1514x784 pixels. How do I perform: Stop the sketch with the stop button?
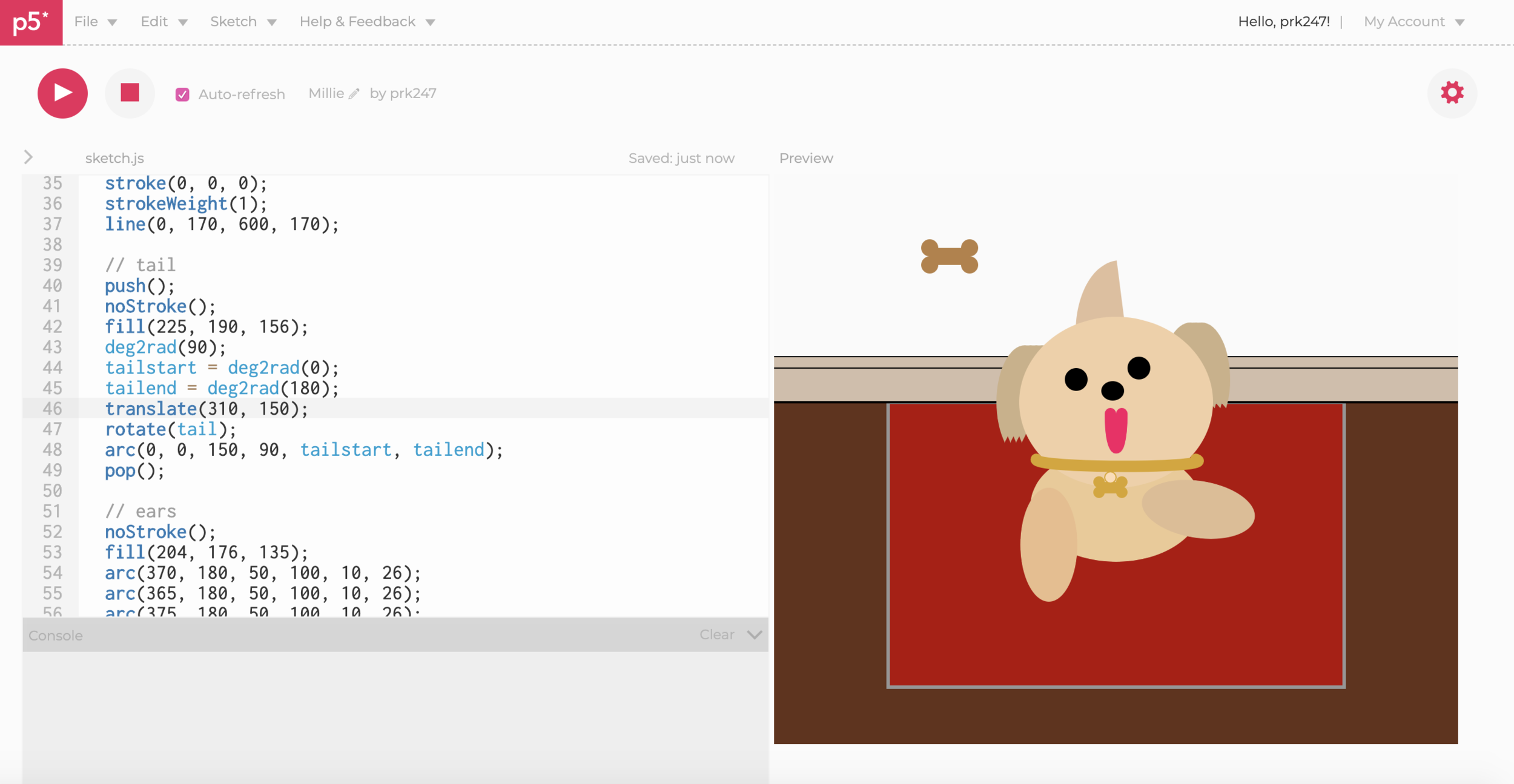130,93
